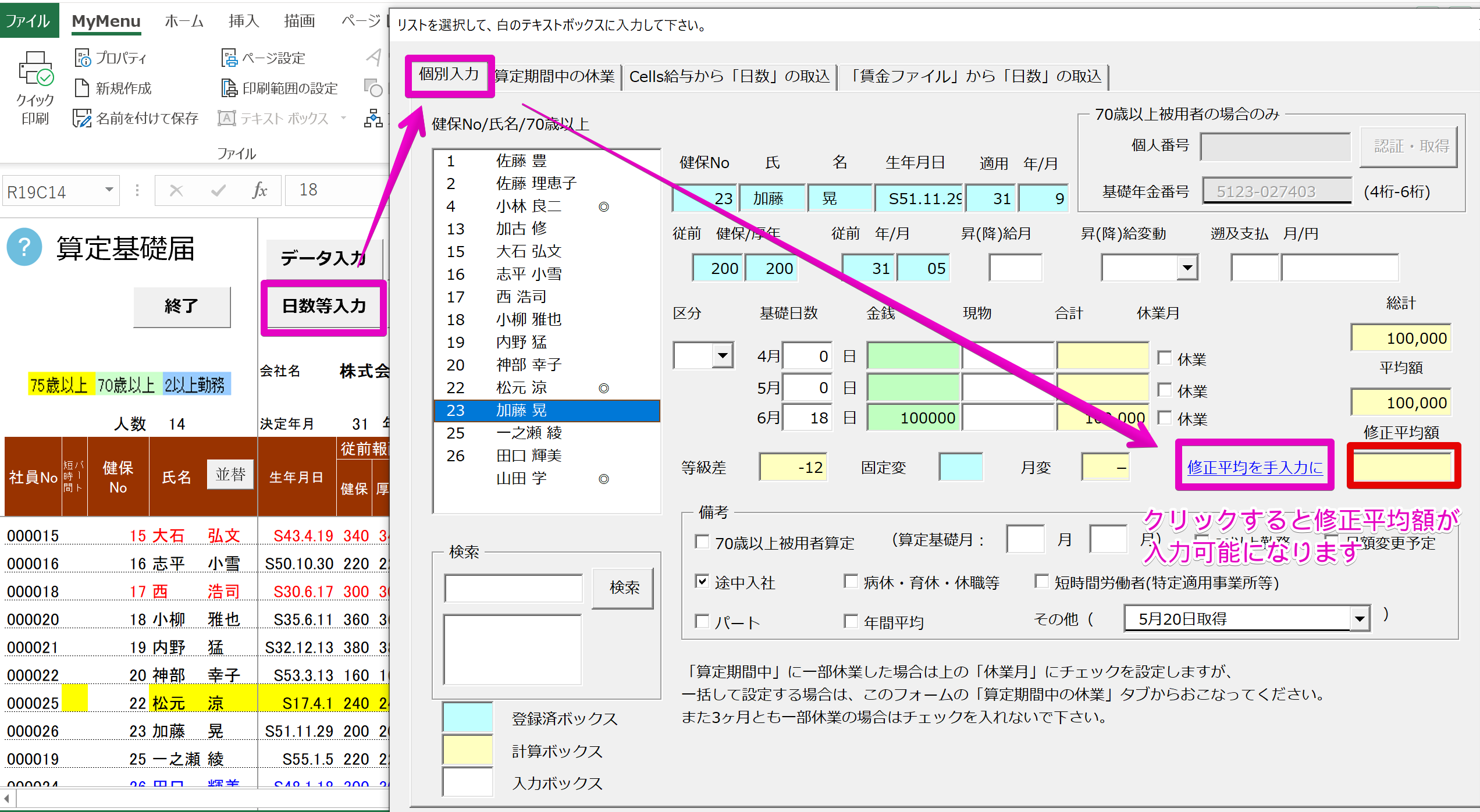Select 佐藤 豊 in the employee list
Image resolution: width=1480 pixels, height=812 pixels.
pyautogui.click(x=546, y=161)
